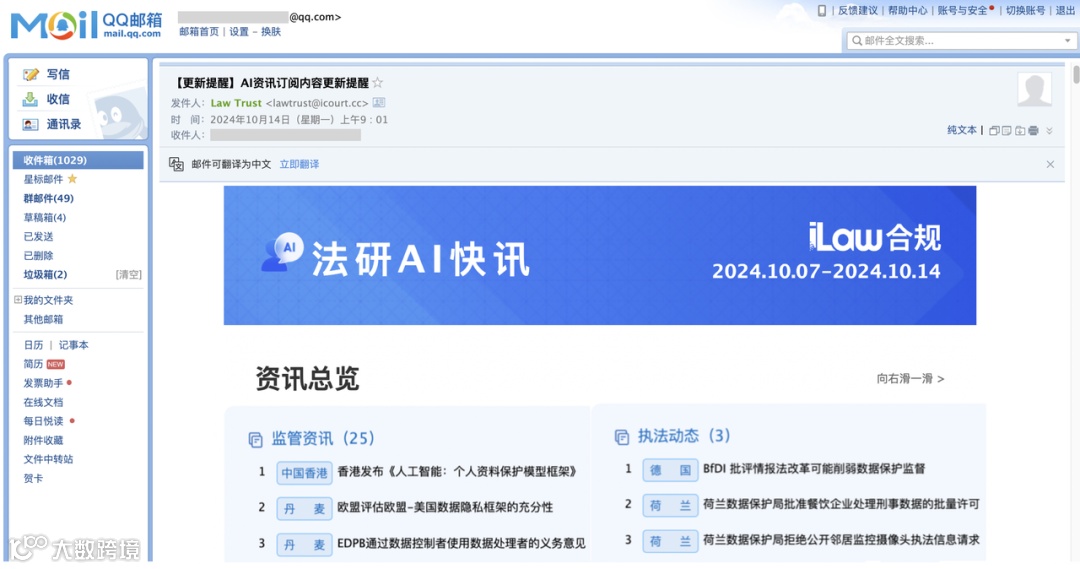Click the 法研AI快讯 banner AI avatar icon
The image size is (1080, 569).
pos(282,252)
